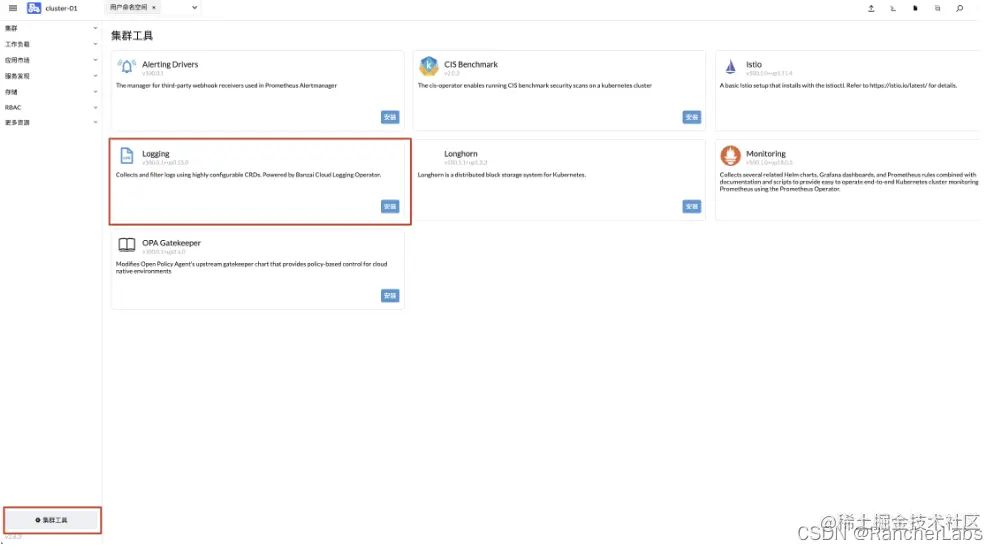Viewport: 998px width, 550px height.
Task: Open the kubectl shell icon
Action: 893,8
